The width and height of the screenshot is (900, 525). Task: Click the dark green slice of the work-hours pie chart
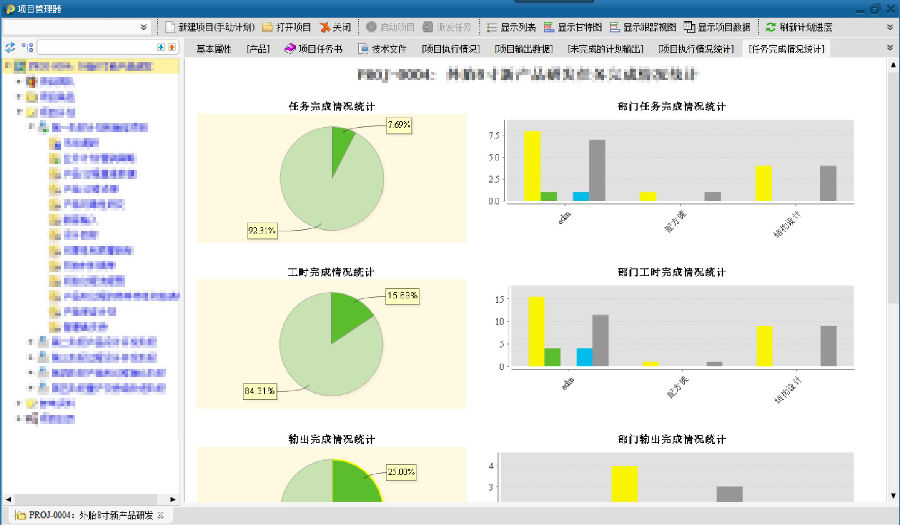[348, 317]
